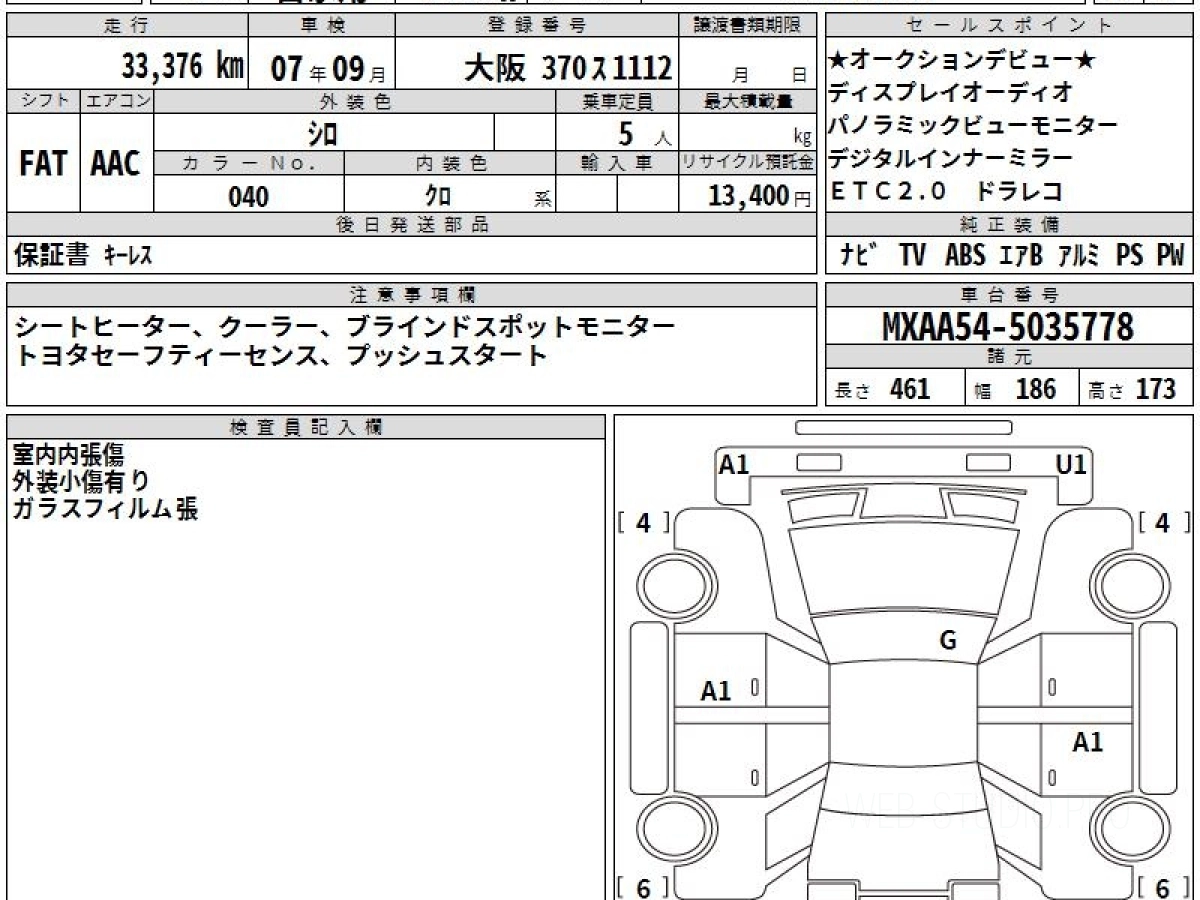Click the 車台番号 header
The height and width of the screenshot is (900, 1200).
point(1009,294)
